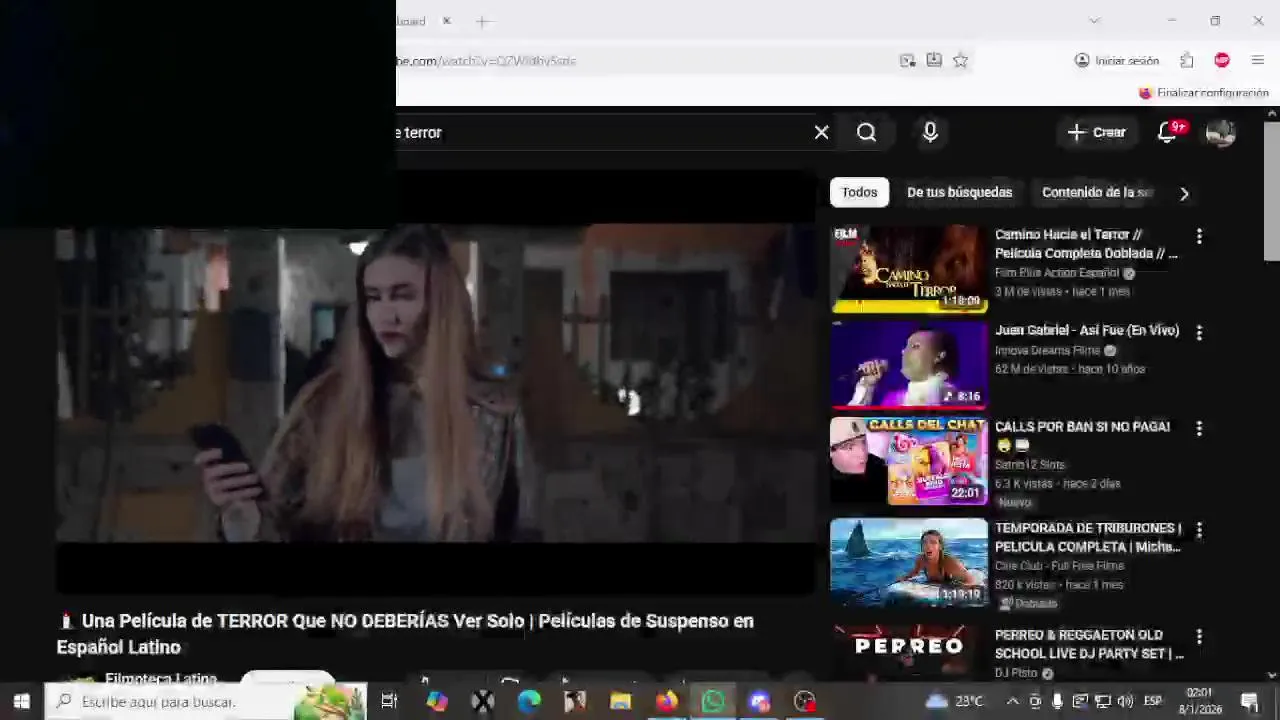The image size is (1280, 720).
Task: Open the weather 23°C widget
Action: [x=955, y=701]
